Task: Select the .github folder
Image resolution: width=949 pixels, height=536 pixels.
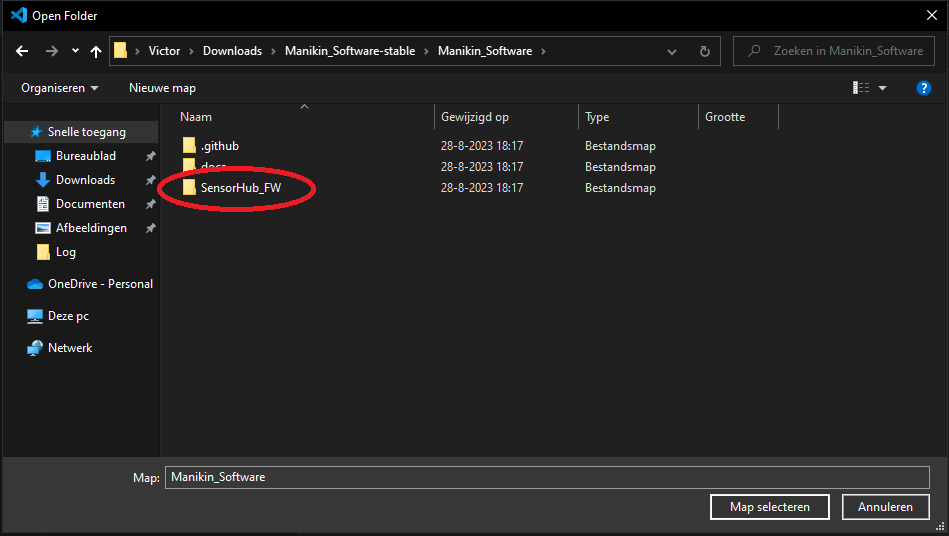Action: tap(219, 146)
